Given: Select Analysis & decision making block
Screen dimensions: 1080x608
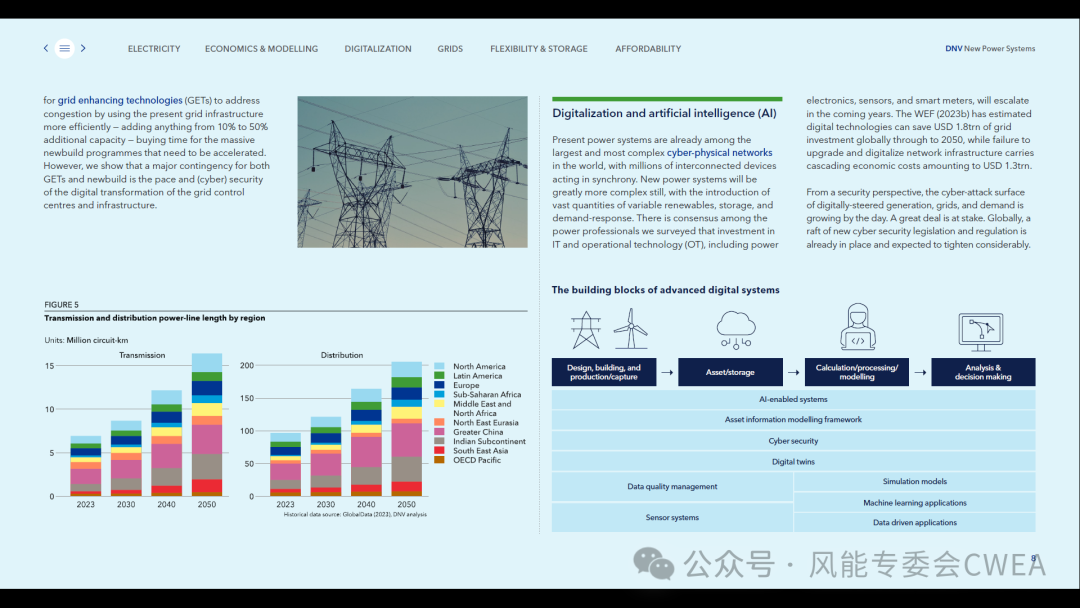Looking at the screenshot, I should [x=983, y=372].
